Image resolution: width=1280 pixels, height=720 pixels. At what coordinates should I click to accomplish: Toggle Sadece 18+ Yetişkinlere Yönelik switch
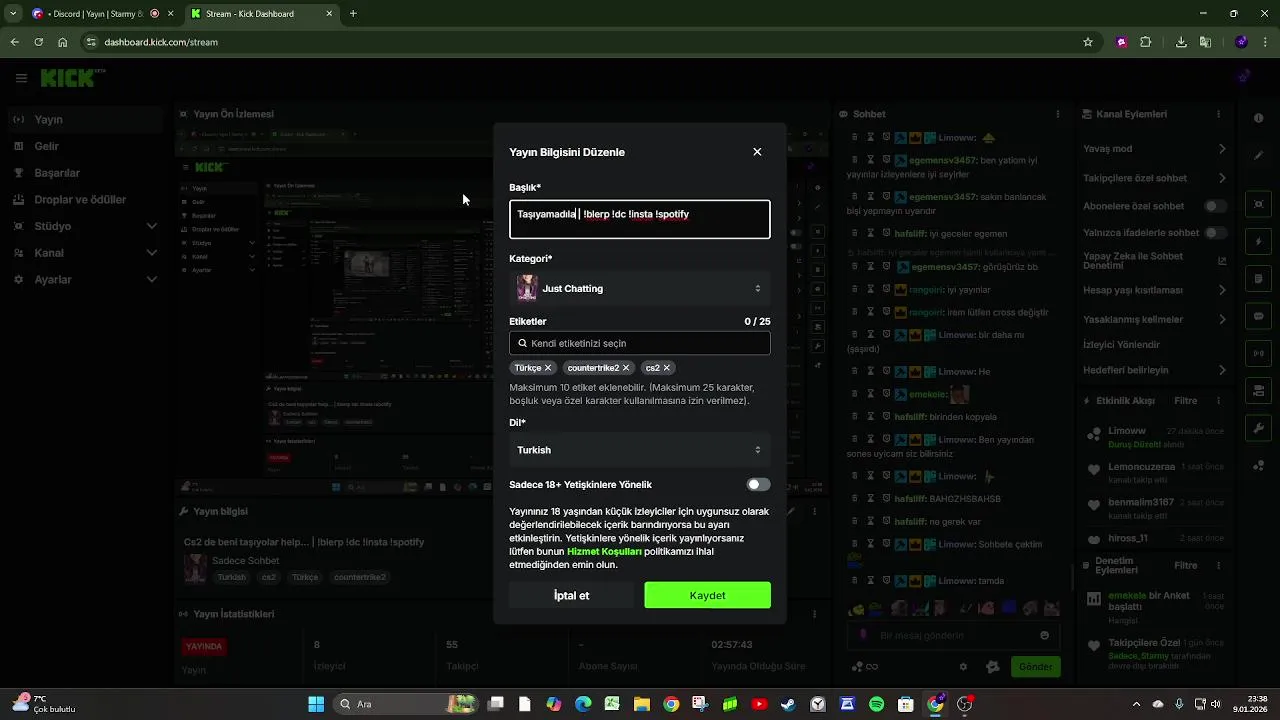[758, 485]
